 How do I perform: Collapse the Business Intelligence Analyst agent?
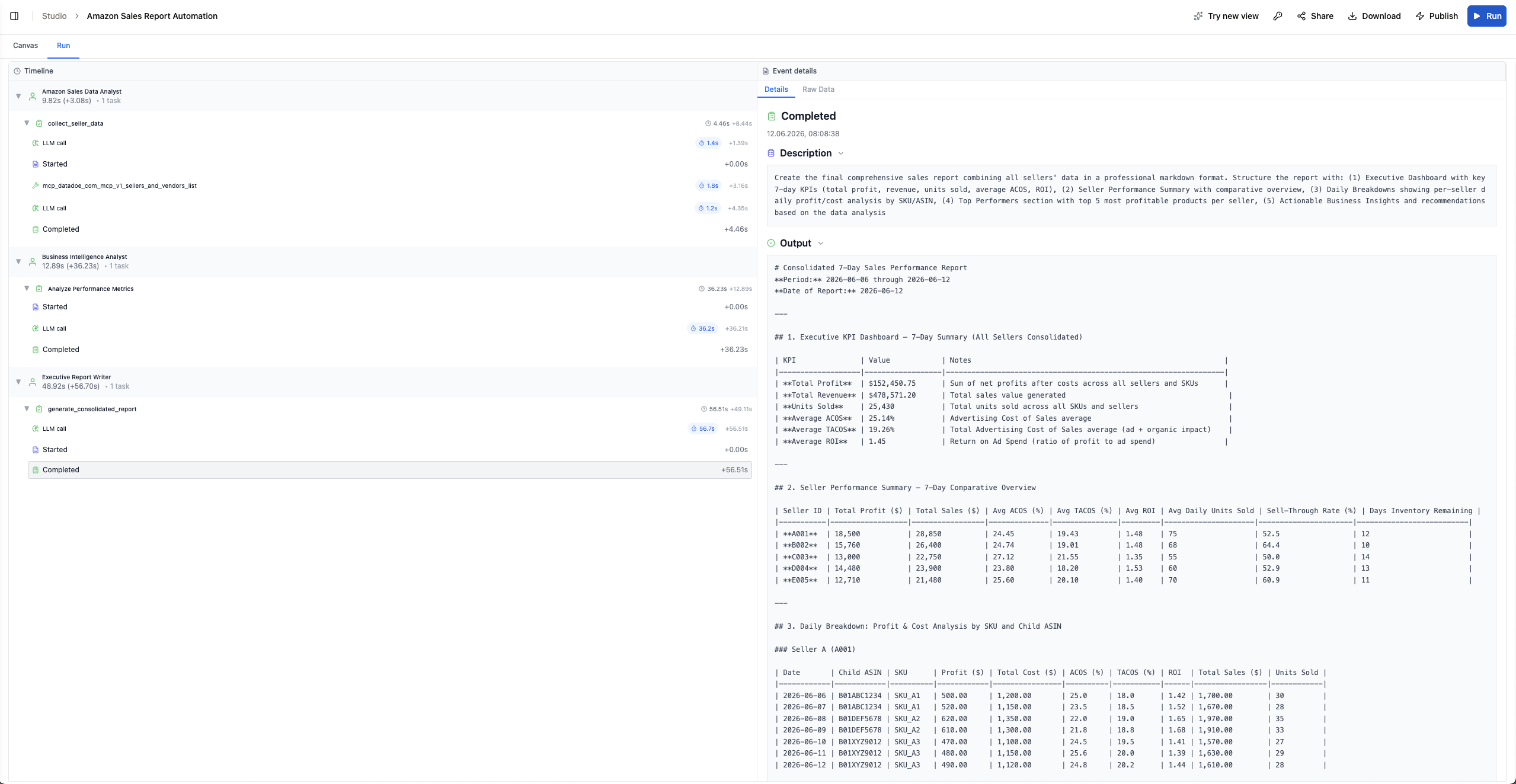[x=18, y=261]
